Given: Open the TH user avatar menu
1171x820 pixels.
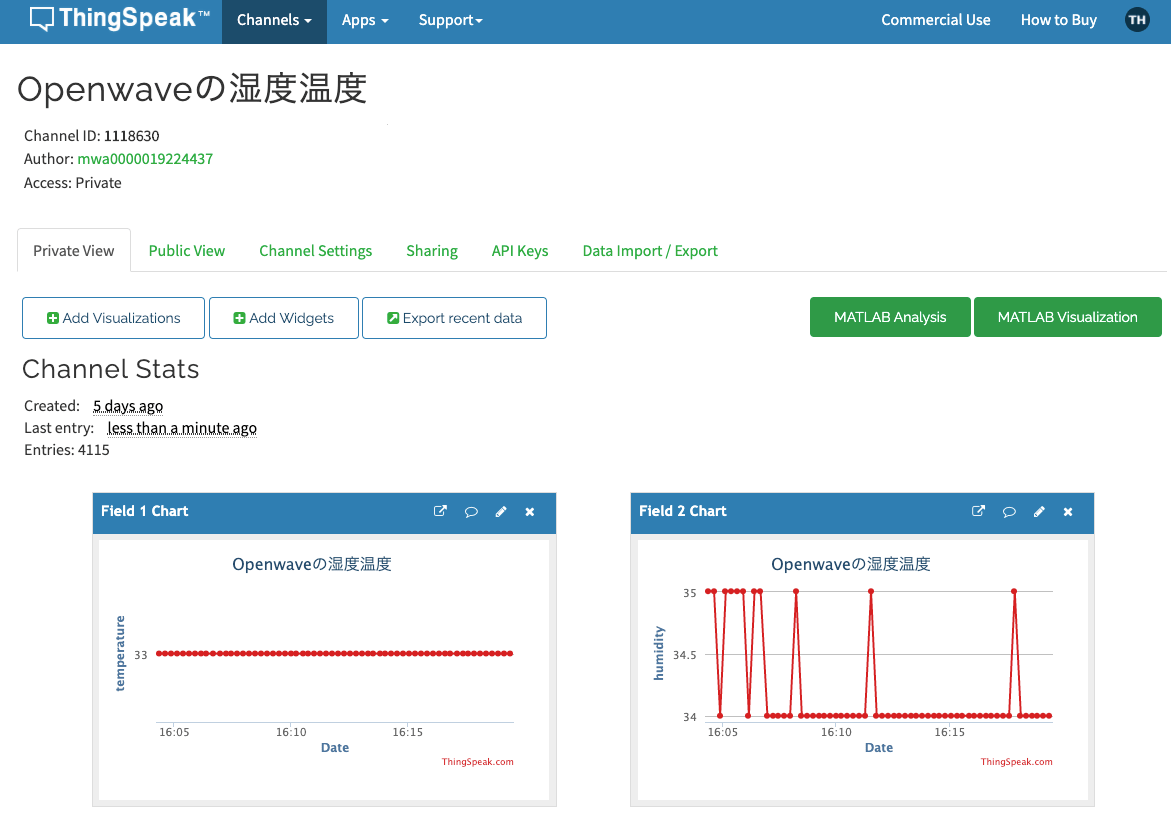Looking at the screenshot, I should point(1137,20).
